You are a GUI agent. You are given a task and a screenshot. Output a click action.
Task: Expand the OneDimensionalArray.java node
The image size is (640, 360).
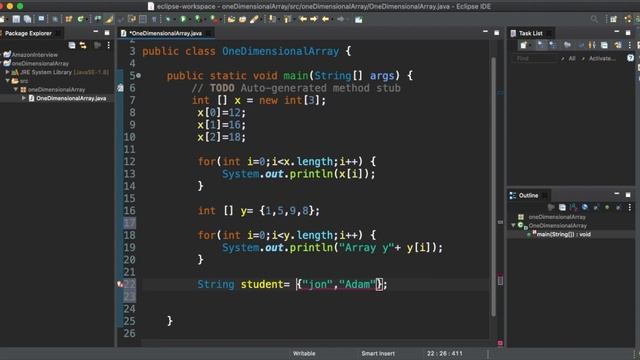(24, 98)
